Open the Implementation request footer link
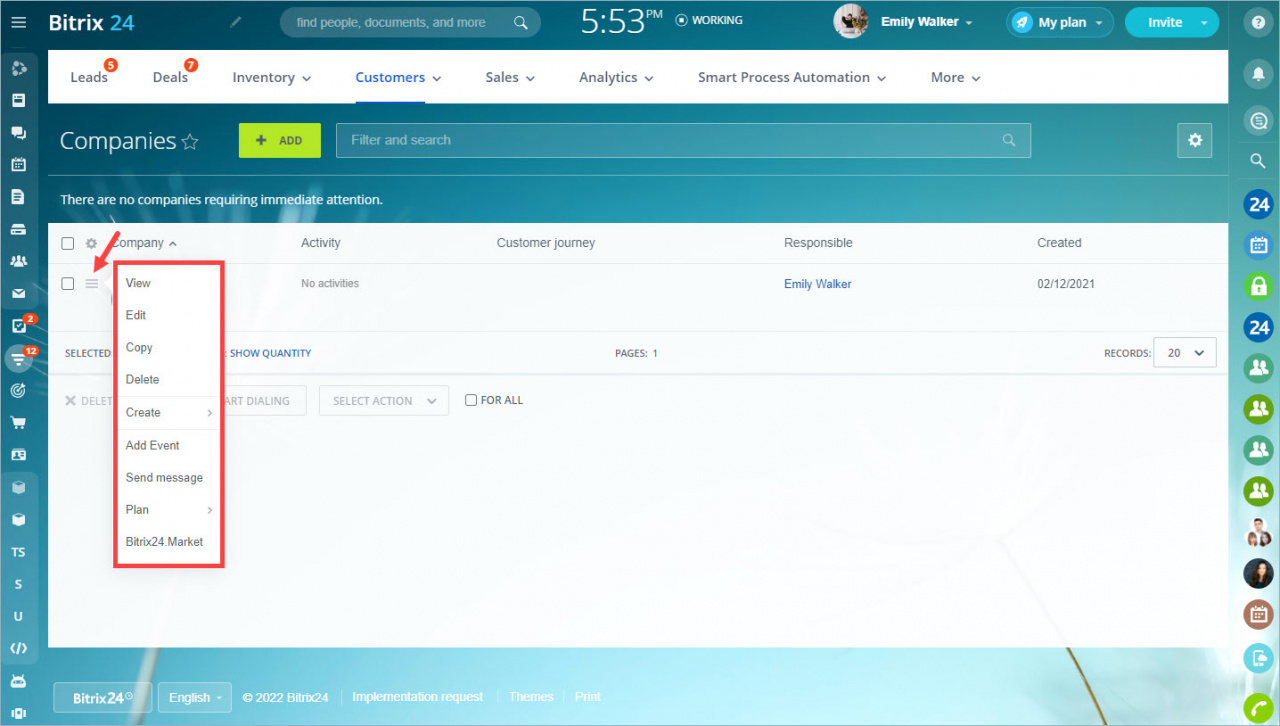Image resolution: width=1280 pixels, height=726 pixels. click(x=418, y=697)
